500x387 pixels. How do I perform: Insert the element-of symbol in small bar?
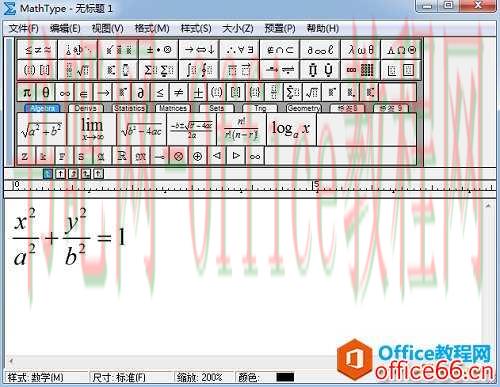pos(84,92)
